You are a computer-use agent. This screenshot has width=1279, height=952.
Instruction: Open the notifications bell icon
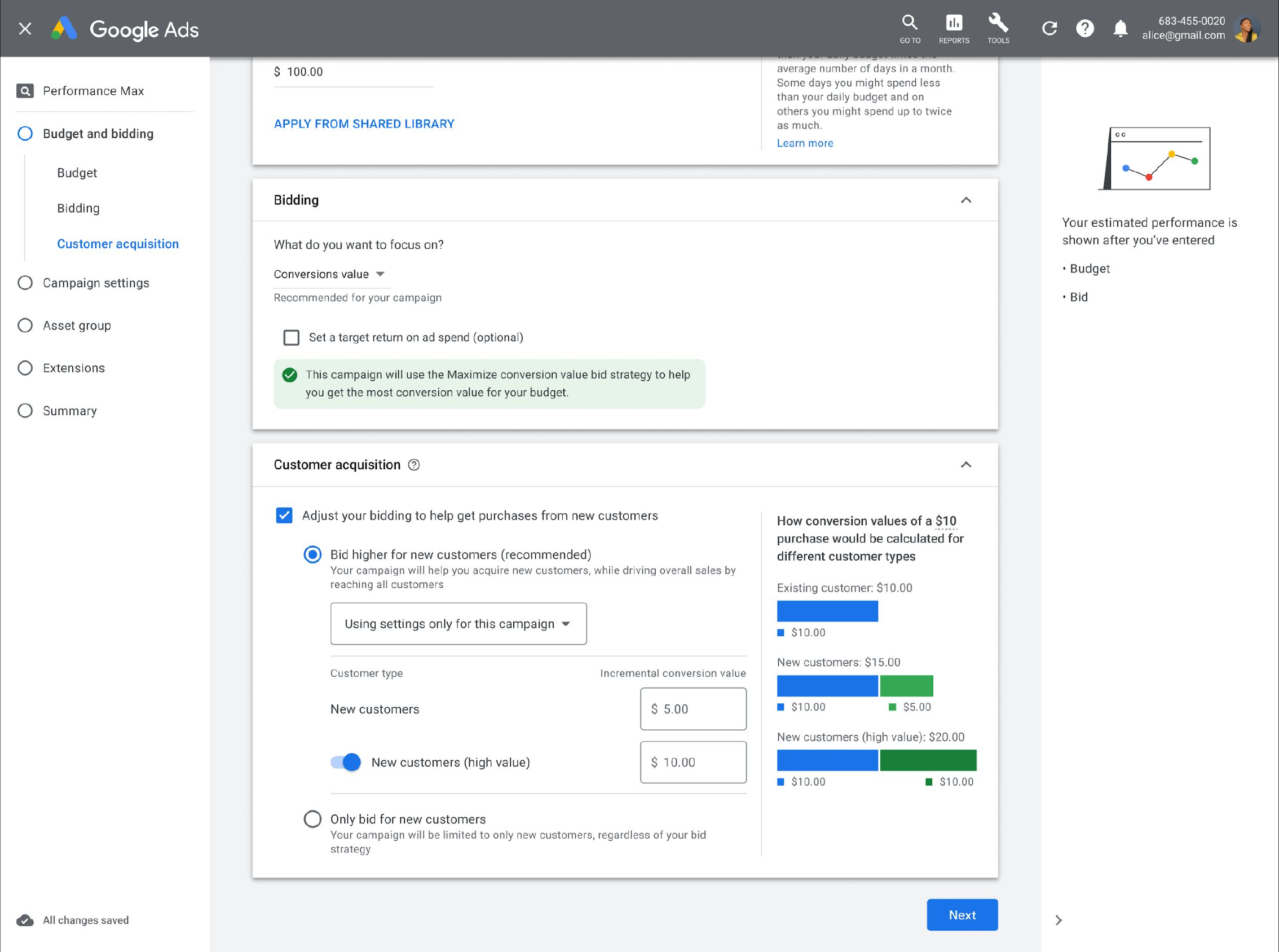(1120, 28)
